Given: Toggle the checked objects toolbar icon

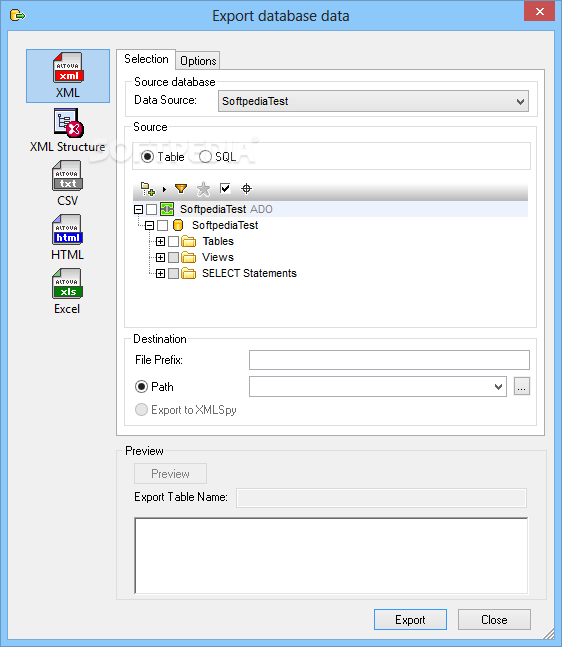Looking at the screenshot, I should [x=225, y=189].
